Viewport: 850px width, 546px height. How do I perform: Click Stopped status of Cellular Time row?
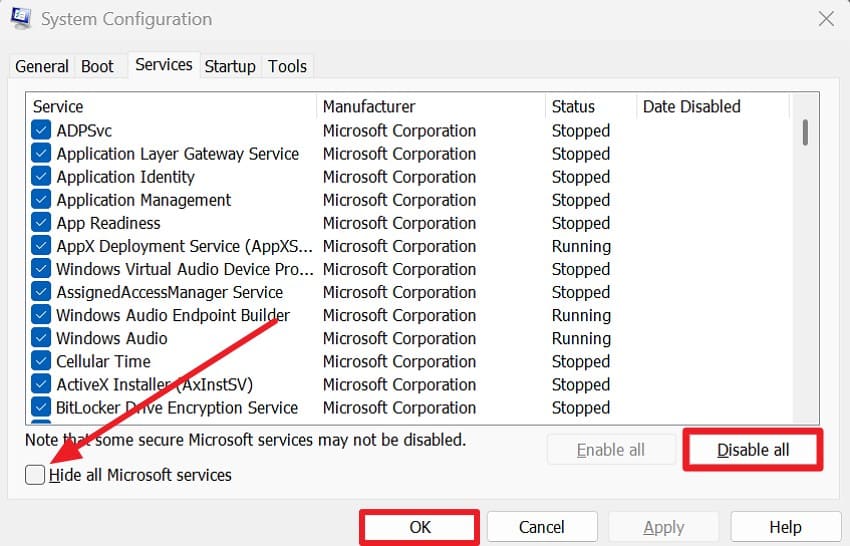(581, 361)
